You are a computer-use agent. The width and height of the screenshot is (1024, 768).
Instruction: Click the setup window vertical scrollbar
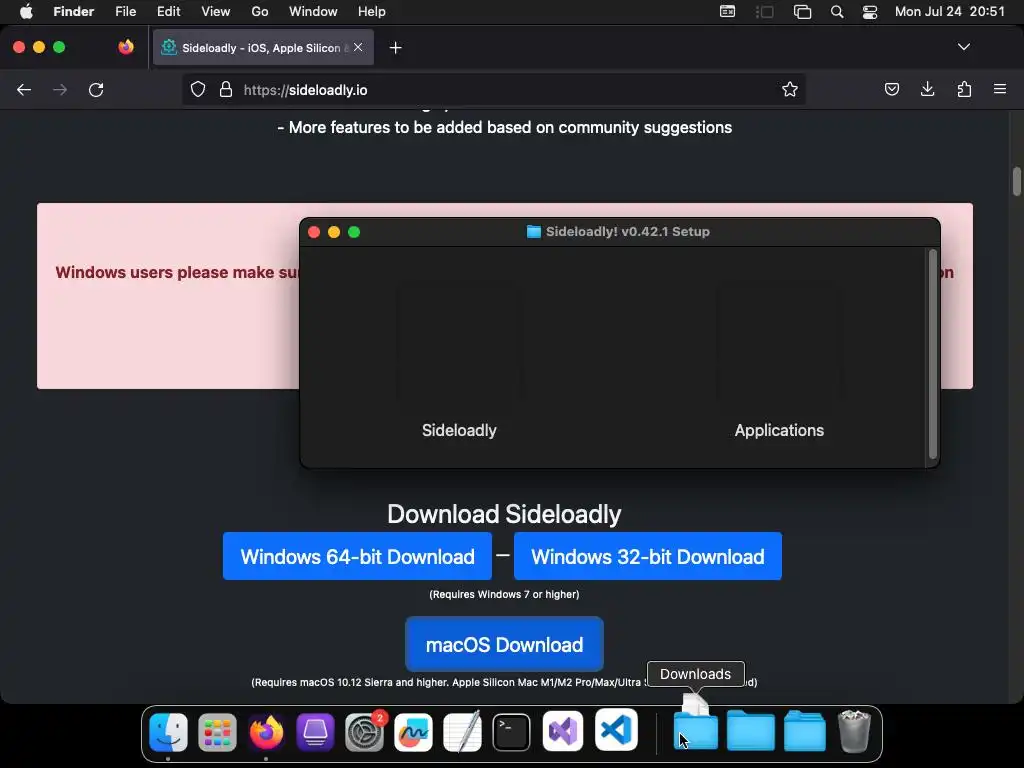[x=933, y=353]
